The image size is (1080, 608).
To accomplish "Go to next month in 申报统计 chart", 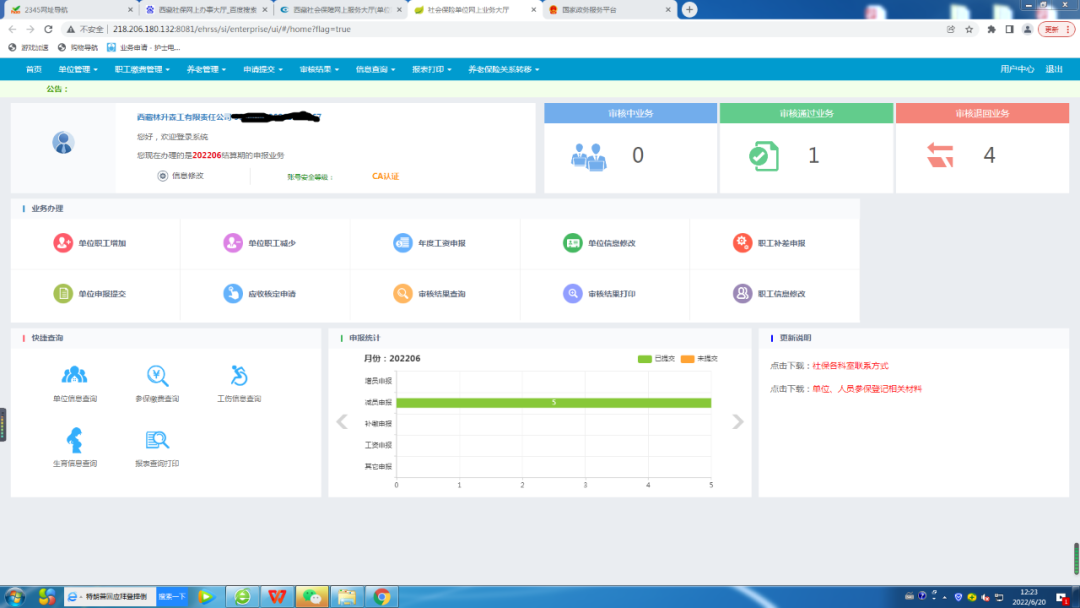I will pyautogui.click(x=738, y=421).
